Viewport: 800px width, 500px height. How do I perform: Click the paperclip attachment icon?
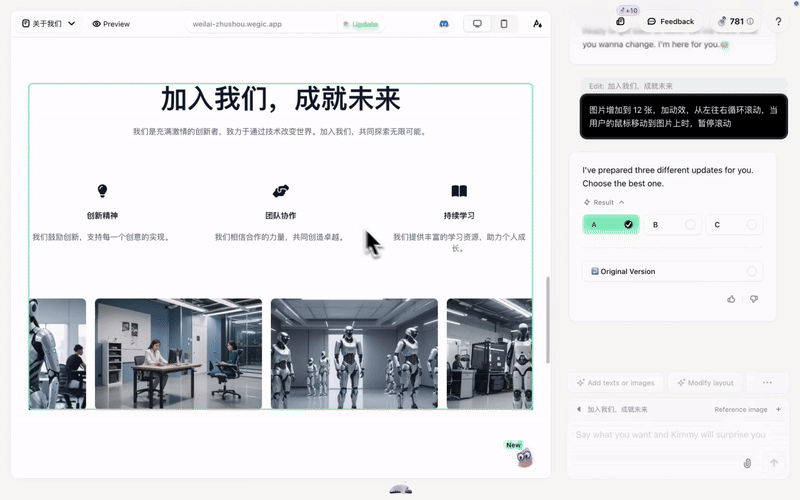747,463
